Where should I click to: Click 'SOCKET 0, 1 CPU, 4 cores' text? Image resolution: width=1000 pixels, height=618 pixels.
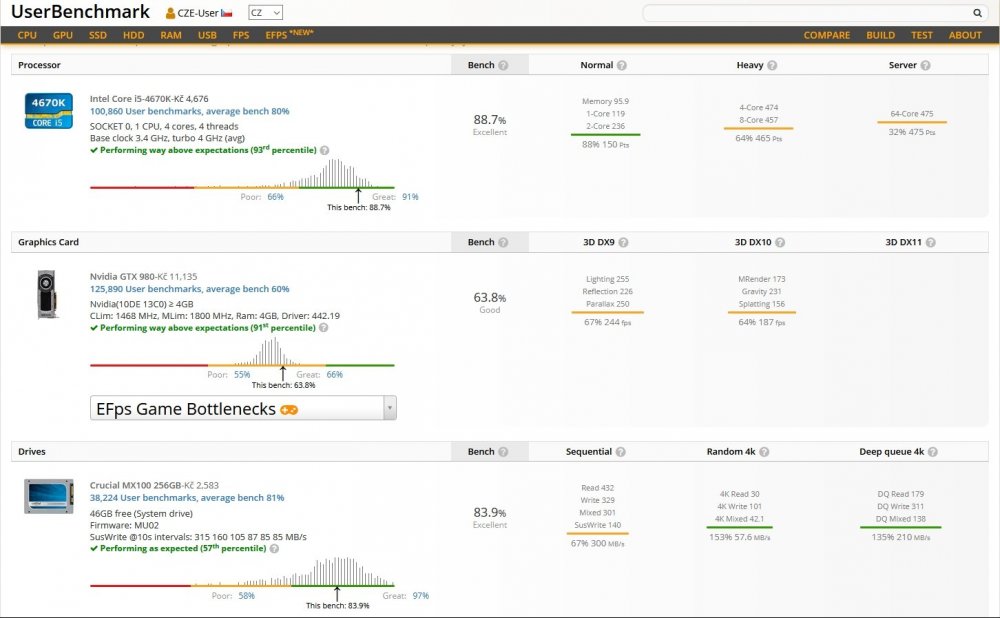click(x=164, y=126)
